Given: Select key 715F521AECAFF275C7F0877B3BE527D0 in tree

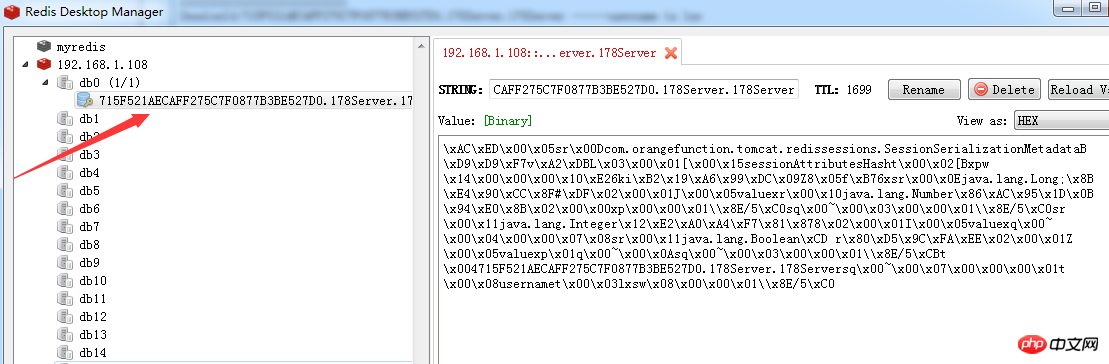Looking at the screenshot, I should coord(255,100).
